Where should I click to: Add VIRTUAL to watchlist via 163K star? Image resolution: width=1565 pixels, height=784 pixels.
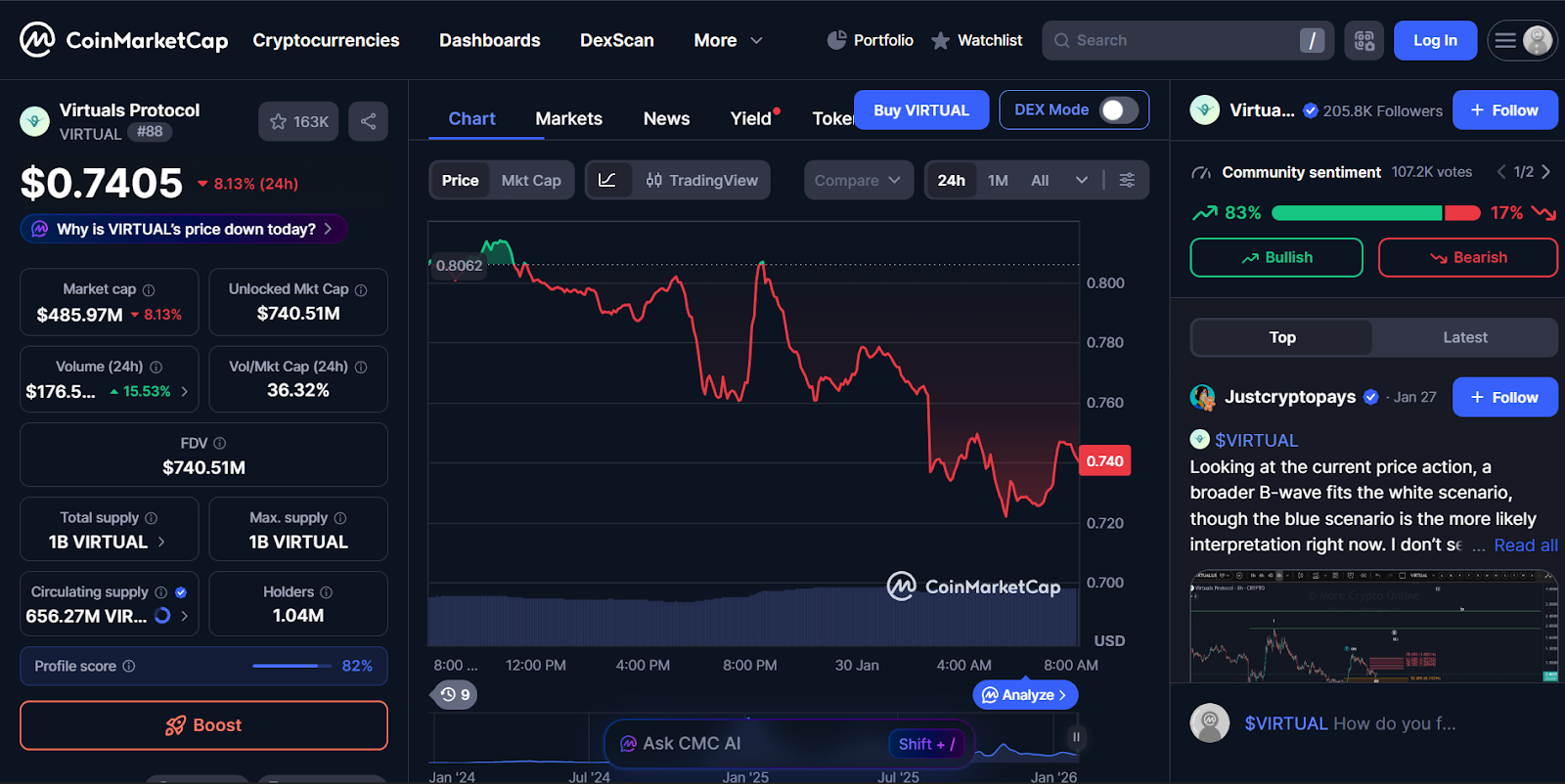coord(299,121)
